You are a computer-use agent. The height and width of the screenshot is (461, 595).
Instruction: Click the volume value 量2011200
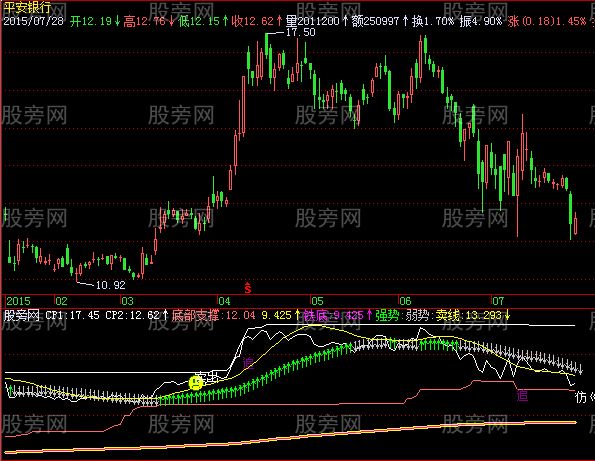point(313,21)
